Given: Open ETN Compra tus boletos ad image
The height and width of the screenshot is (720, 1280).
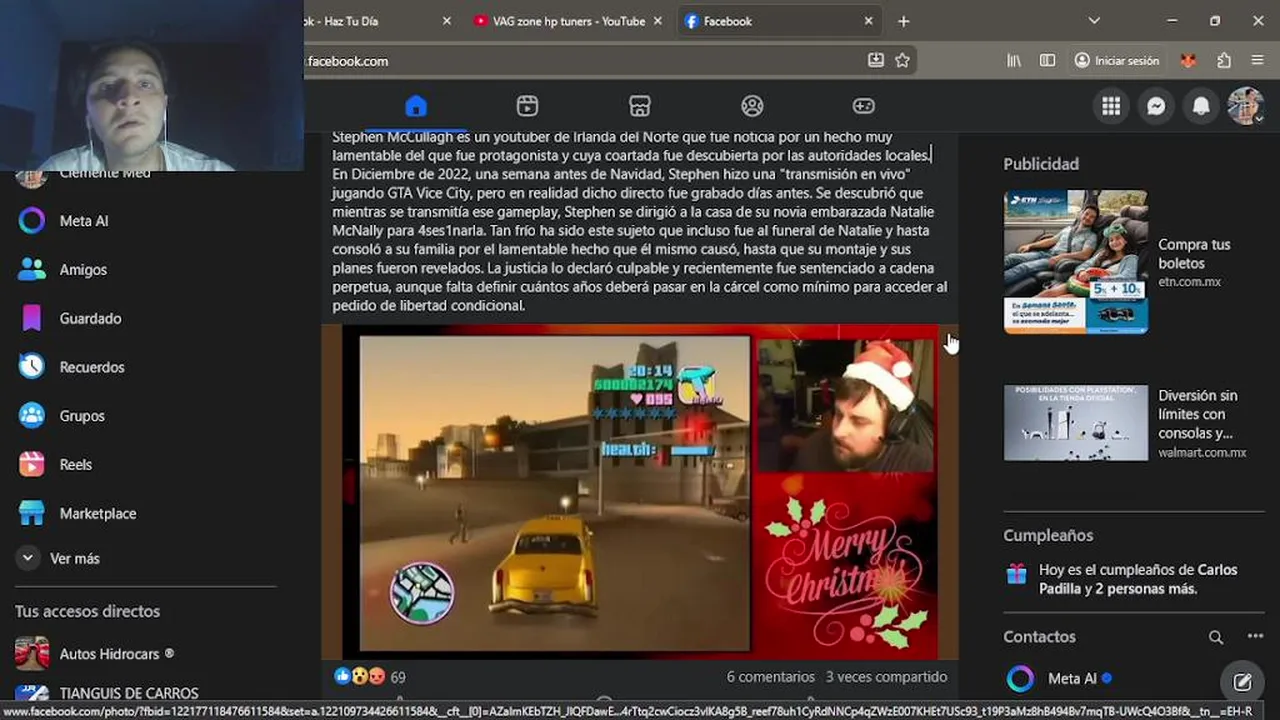Looking at the screenshot, I should point(1076,262).
